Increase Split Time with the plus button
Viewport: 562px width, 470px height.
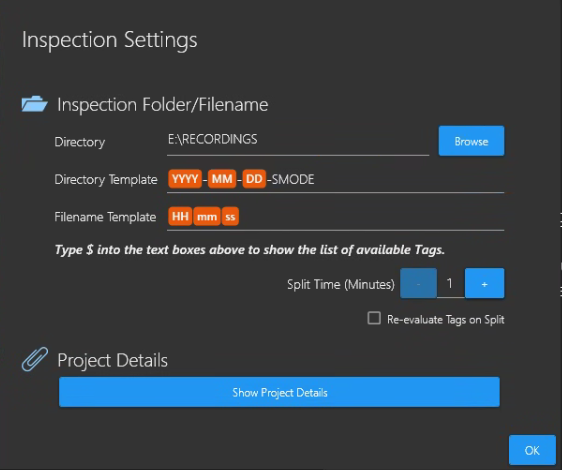tap(485, 283)
